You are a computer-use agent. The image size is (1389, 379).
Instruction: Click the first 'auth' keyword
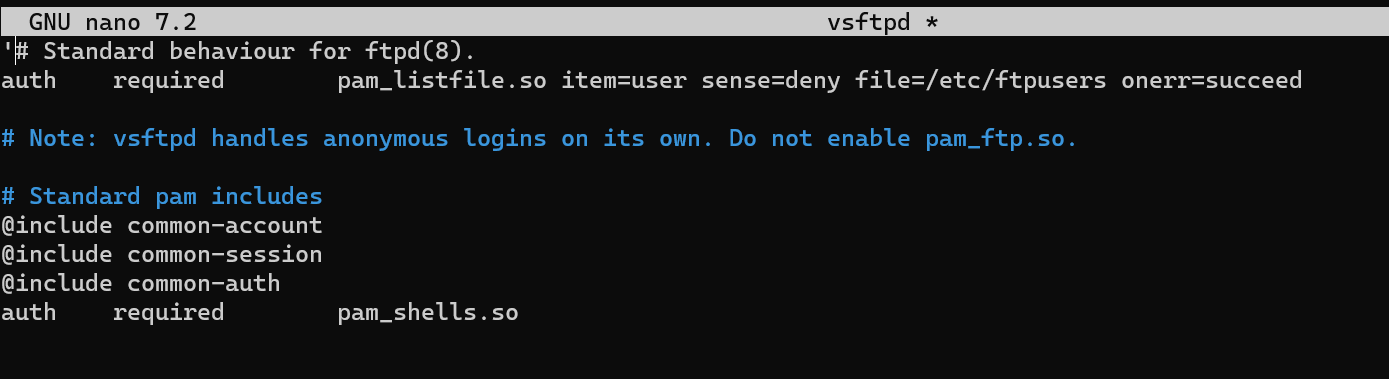29,80
